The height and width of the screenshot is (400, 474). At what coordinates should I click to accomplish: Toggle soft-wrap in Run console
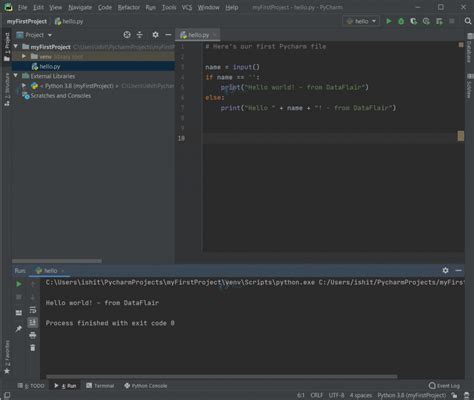(33, 310)
